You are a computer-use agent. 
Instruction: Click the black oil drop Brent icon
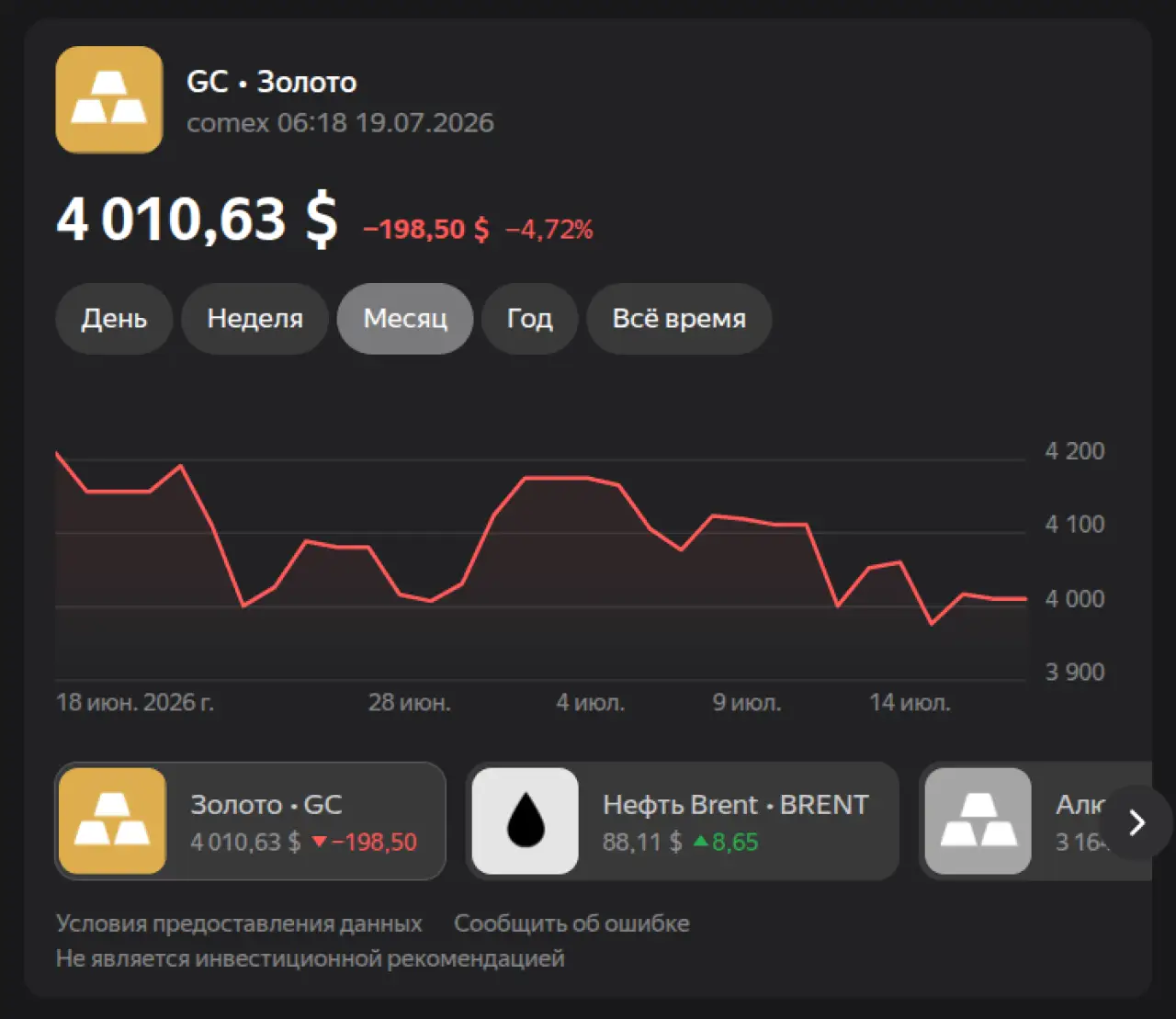525,821
